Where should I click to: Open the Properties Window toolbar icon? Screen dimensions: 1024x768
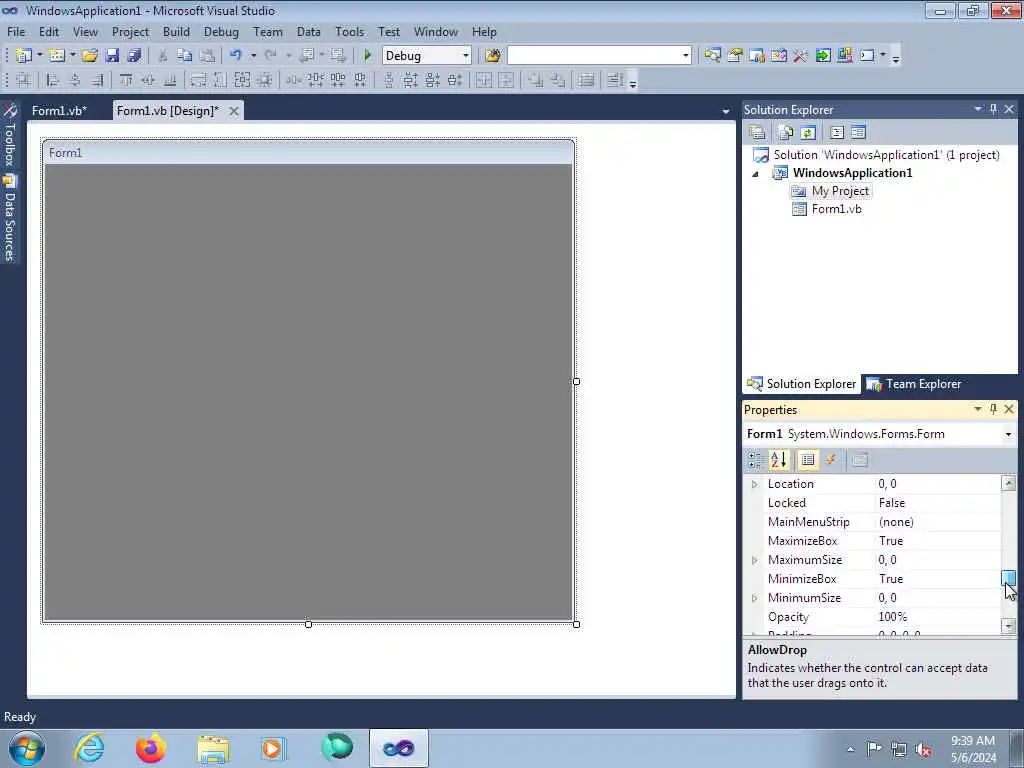click(735, 56)
